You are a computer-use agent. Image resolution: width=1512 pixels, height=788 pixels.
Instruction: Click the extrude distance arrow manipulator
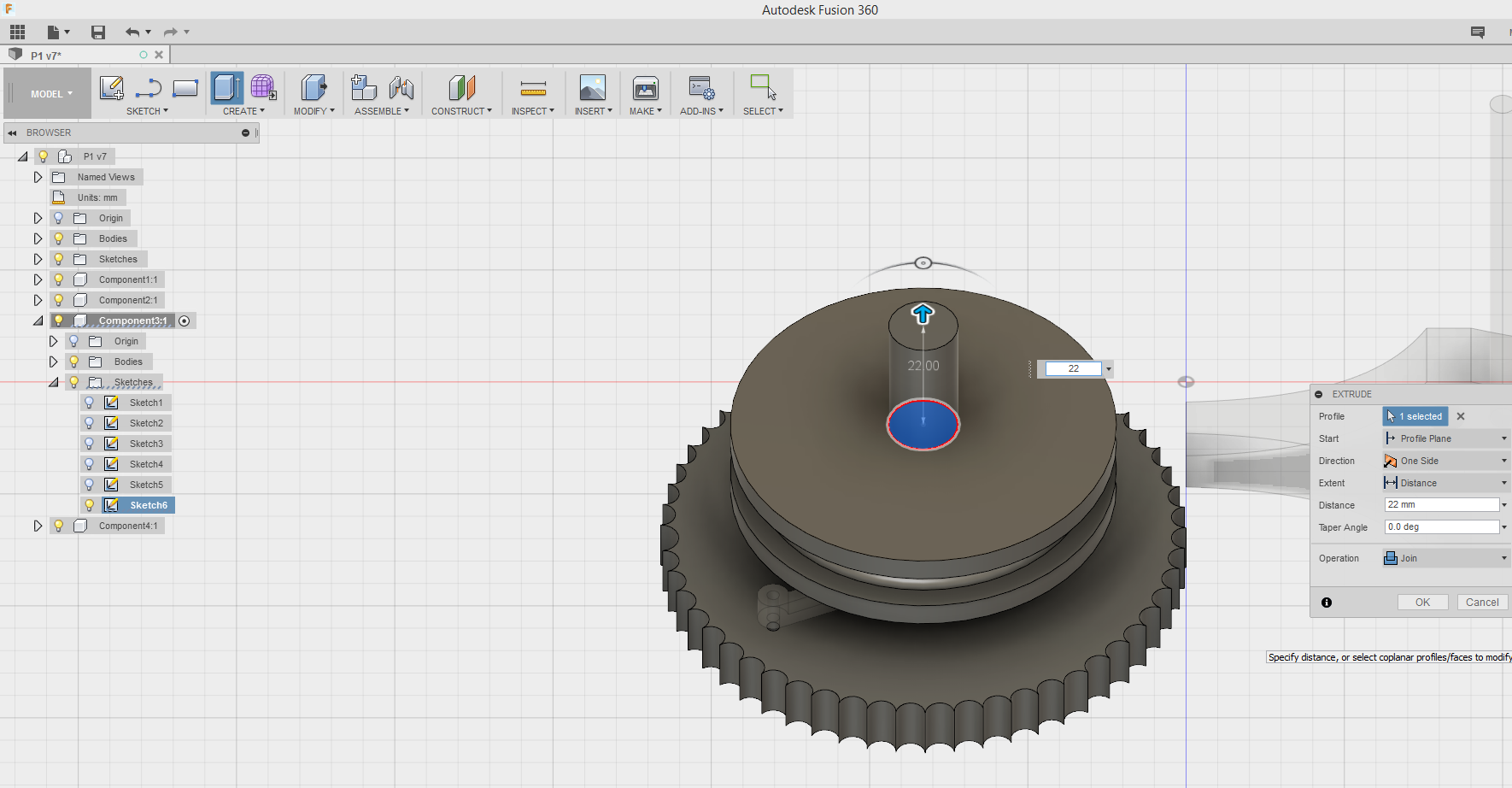point(923,314)
